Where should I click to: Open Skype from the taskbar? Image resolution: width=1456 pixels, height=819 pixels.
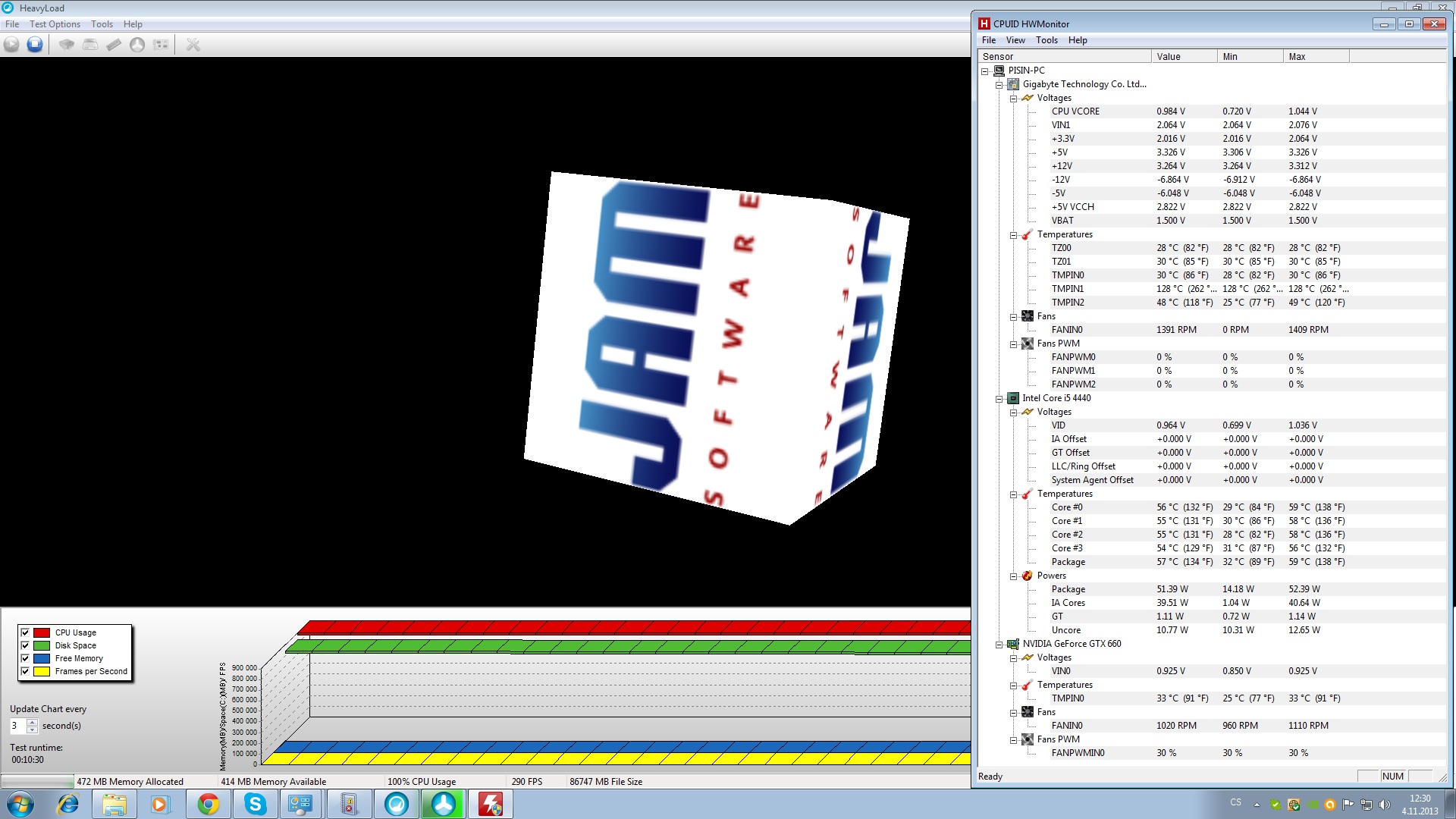[x=255, y=804]
